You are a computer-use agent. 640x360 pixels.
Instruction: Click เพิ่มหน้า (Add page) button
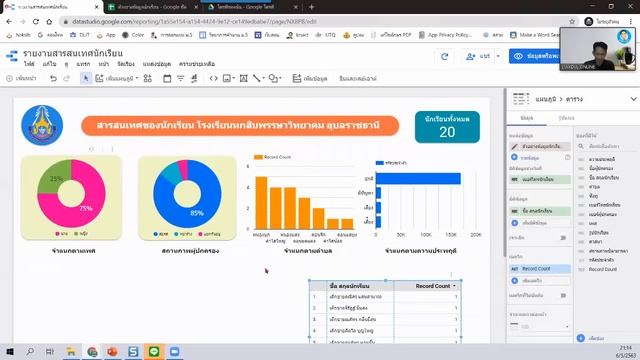pos(22,78)
